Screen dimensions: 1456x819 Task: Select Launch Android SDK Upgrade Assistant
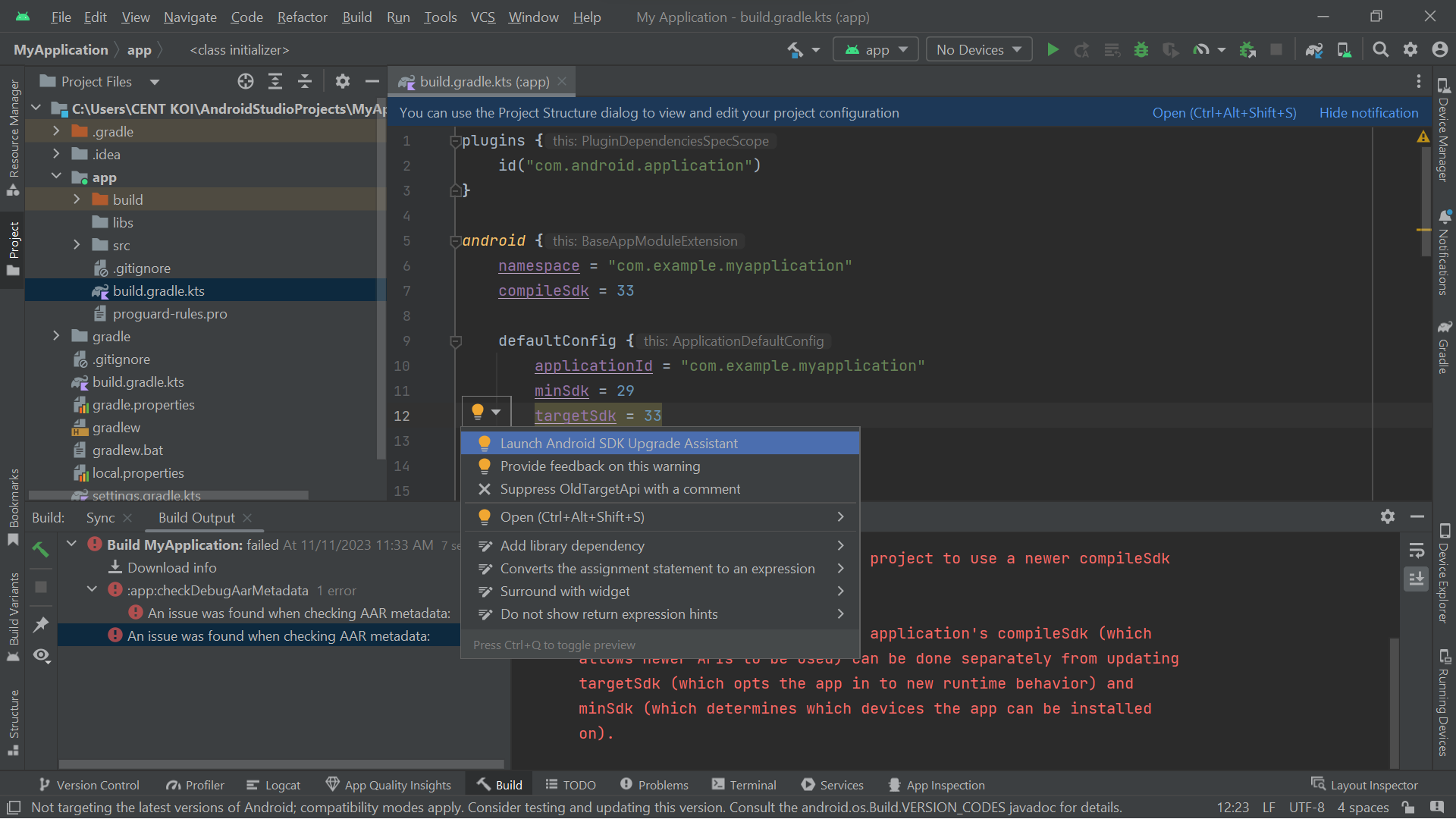coord(660,444)
